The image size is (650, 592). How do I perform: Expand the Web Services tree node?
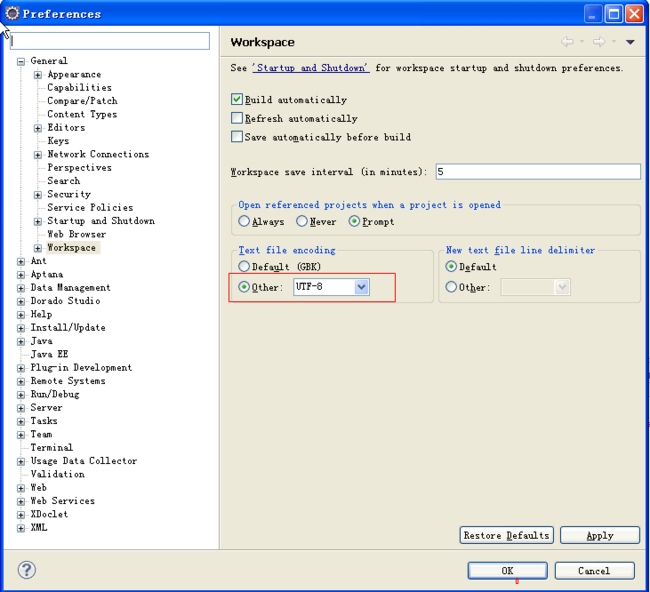click(x=21, y=502)
